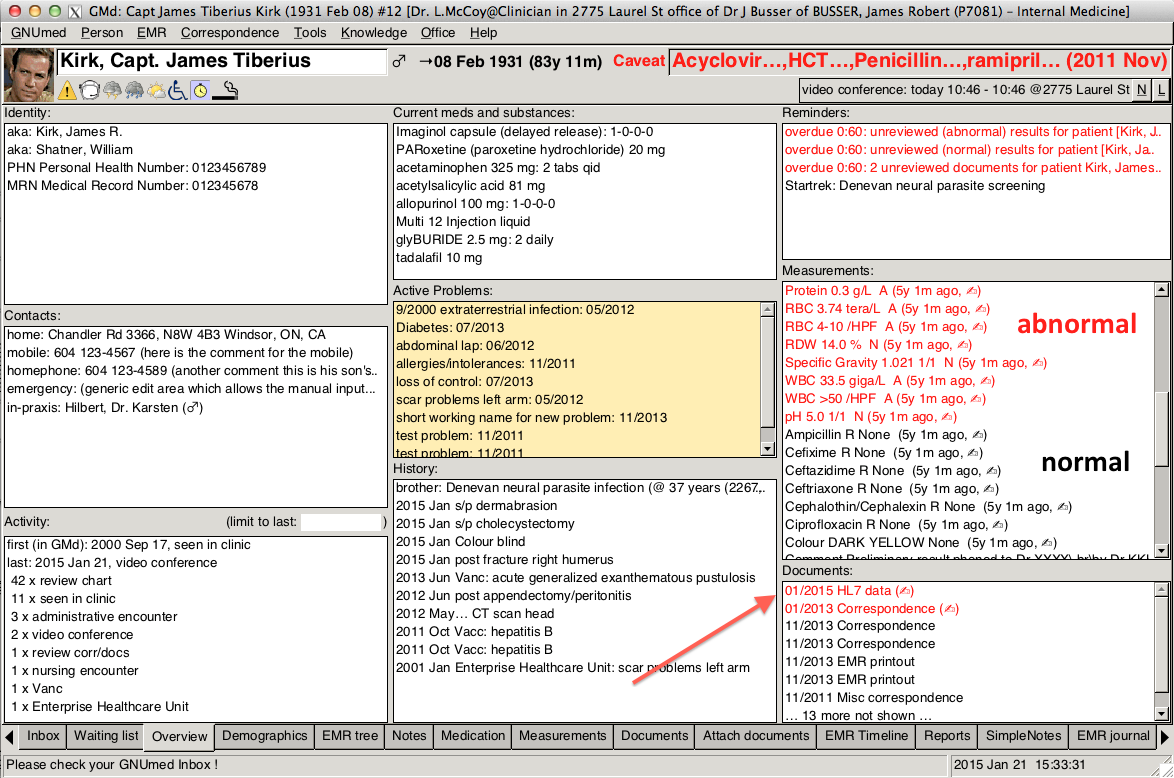Open the GNUmed menu
Viewport: 1174px width, 778px height.
coord(38,33)
